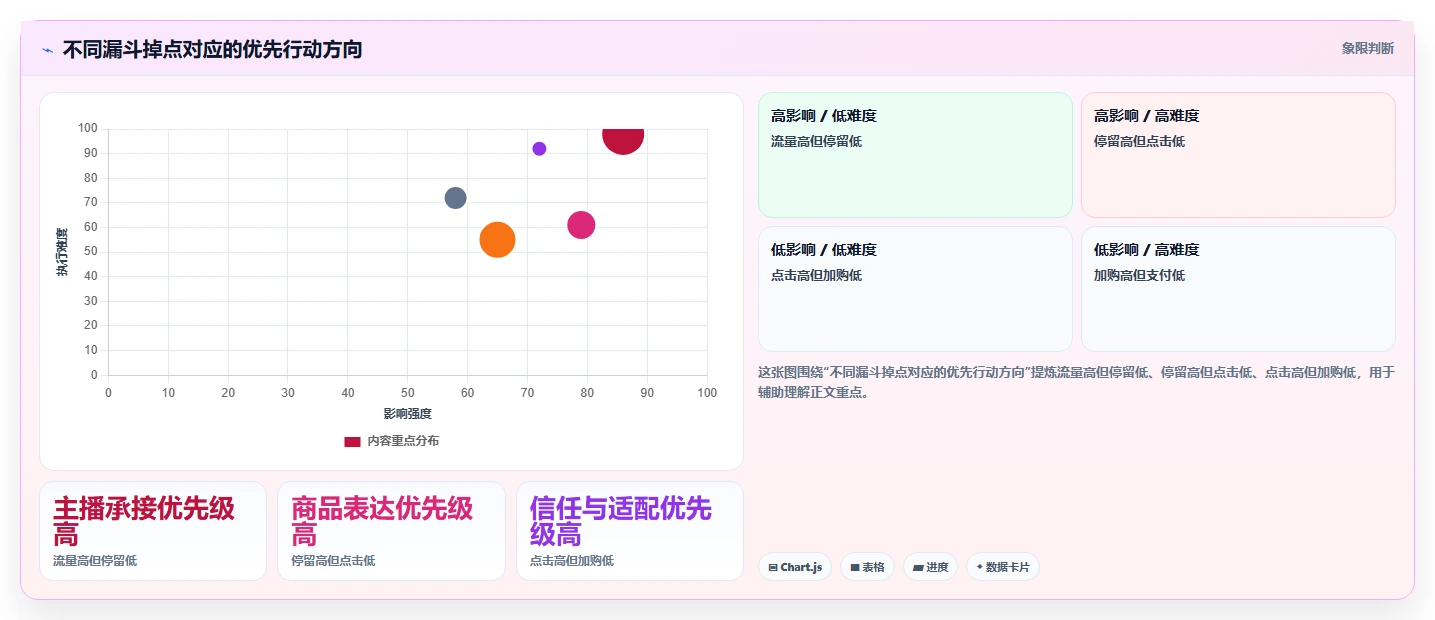Click the 执行难度 axis title

[x=62, y=252]
